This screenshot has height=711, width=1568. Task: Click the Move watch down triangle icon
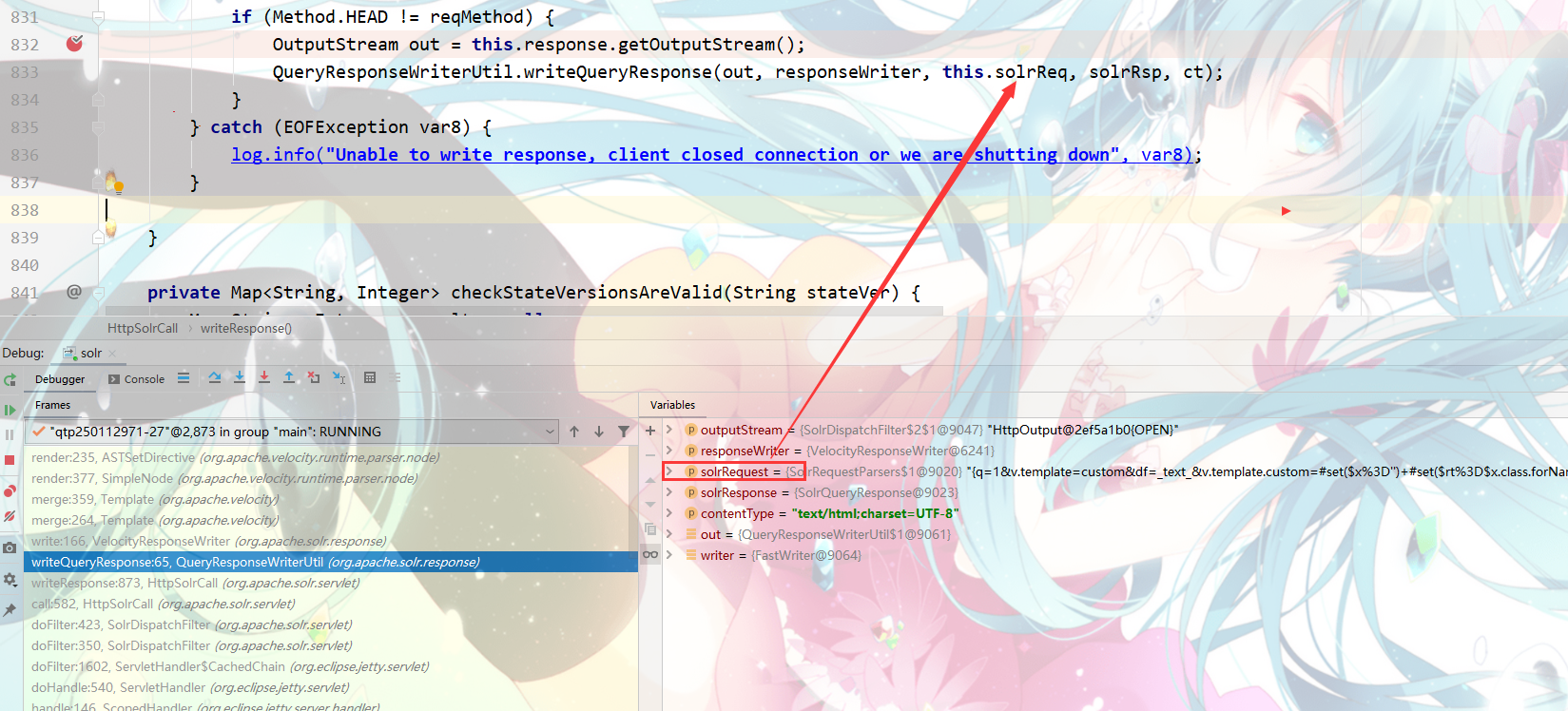(x=650, y=505)
